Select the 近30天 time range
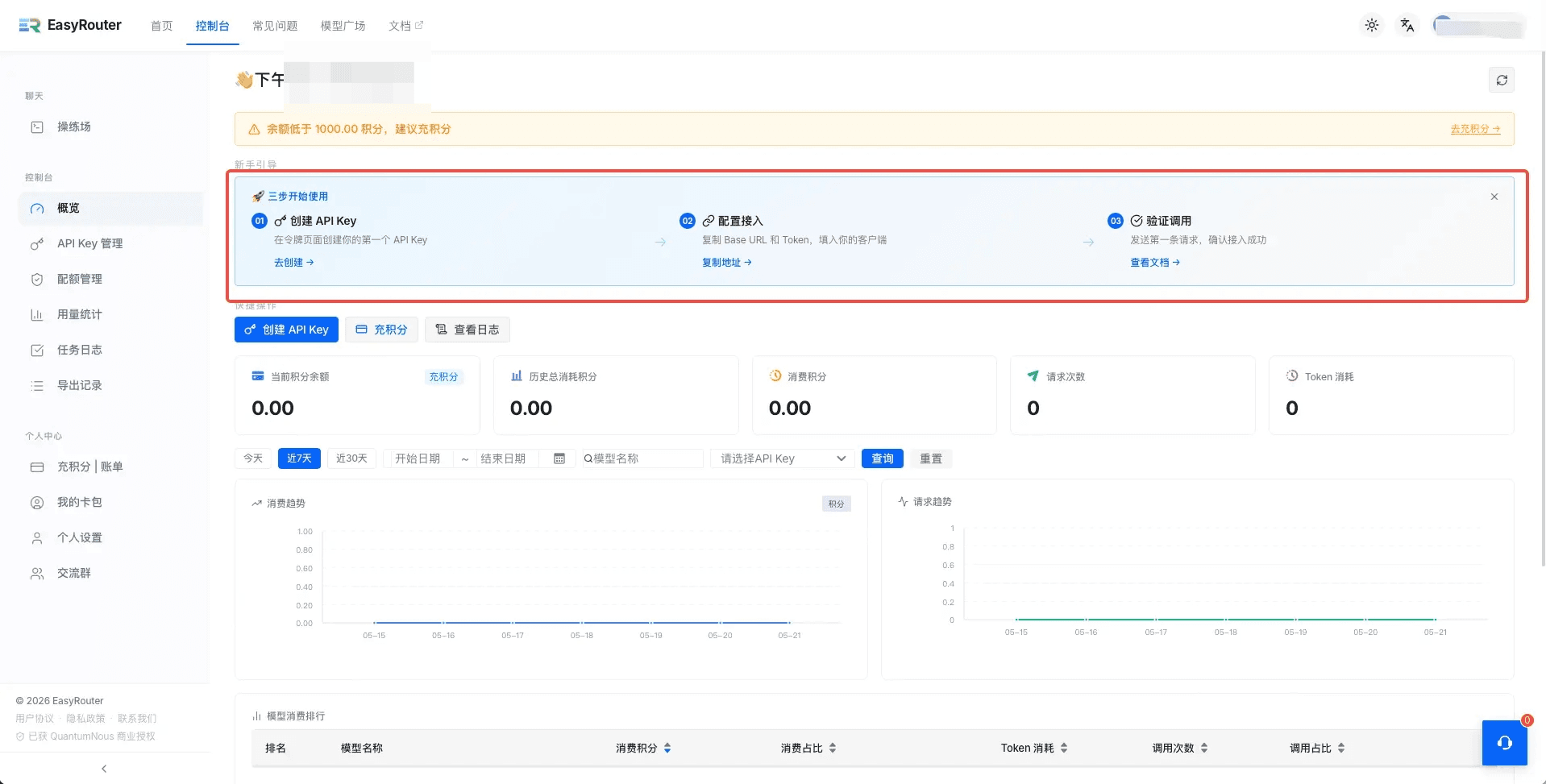This screenshot has height=784, width=1546. (x=351, y=458)
